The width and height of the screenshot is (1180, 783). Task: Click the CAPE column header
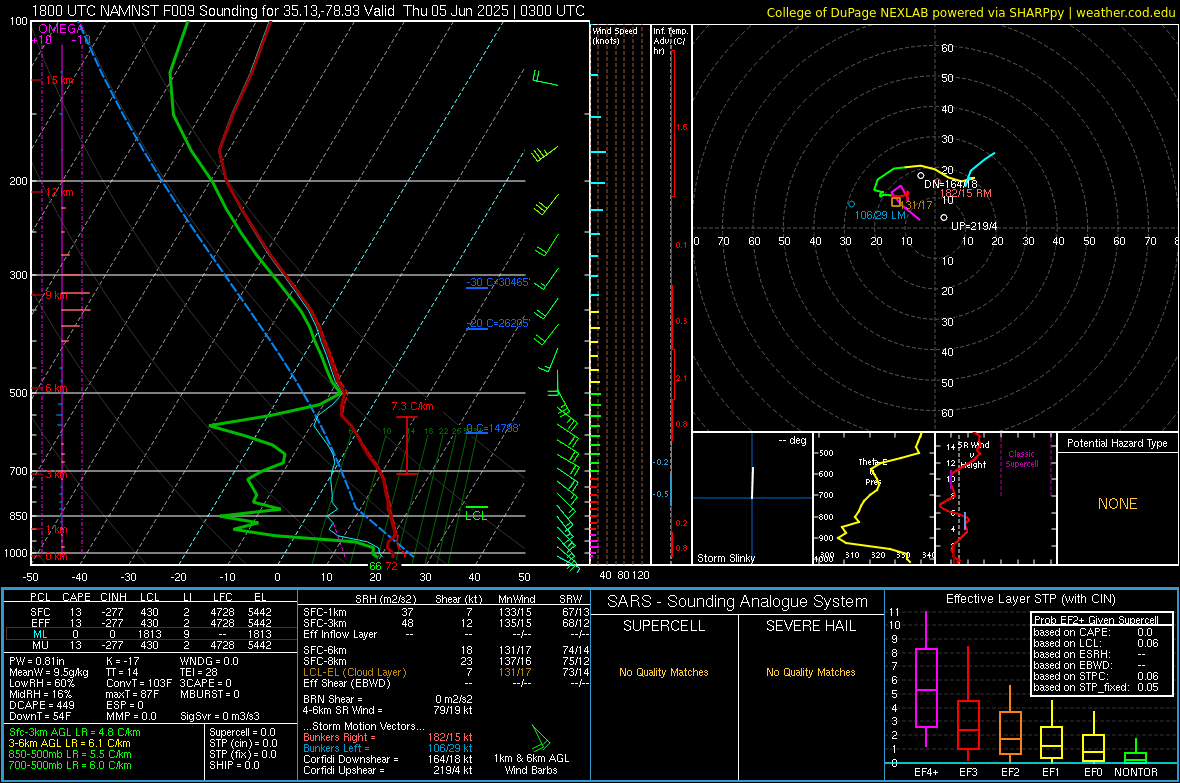click(76, 597)
